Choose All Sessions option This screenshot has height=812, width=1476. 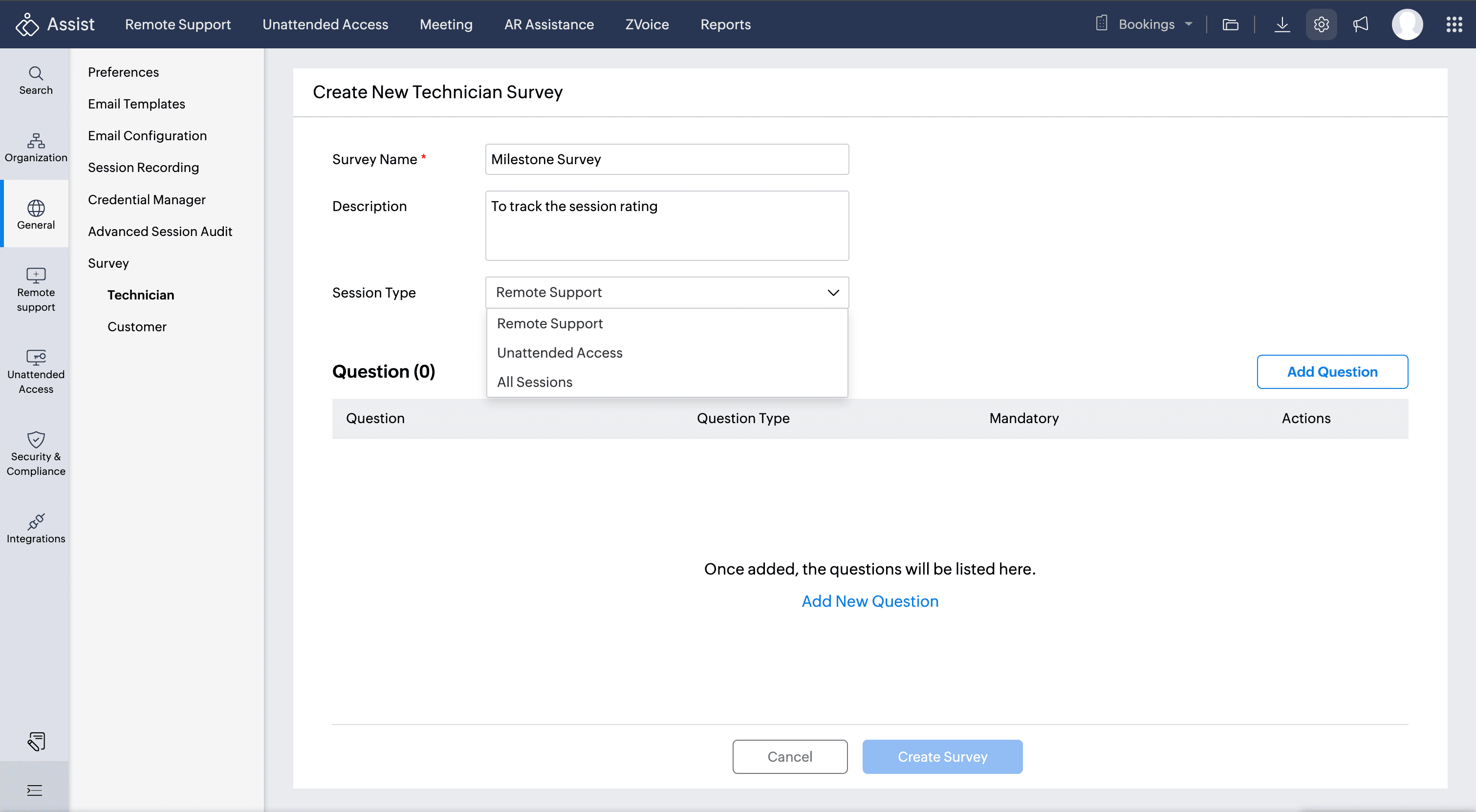[x=534, y=382]
